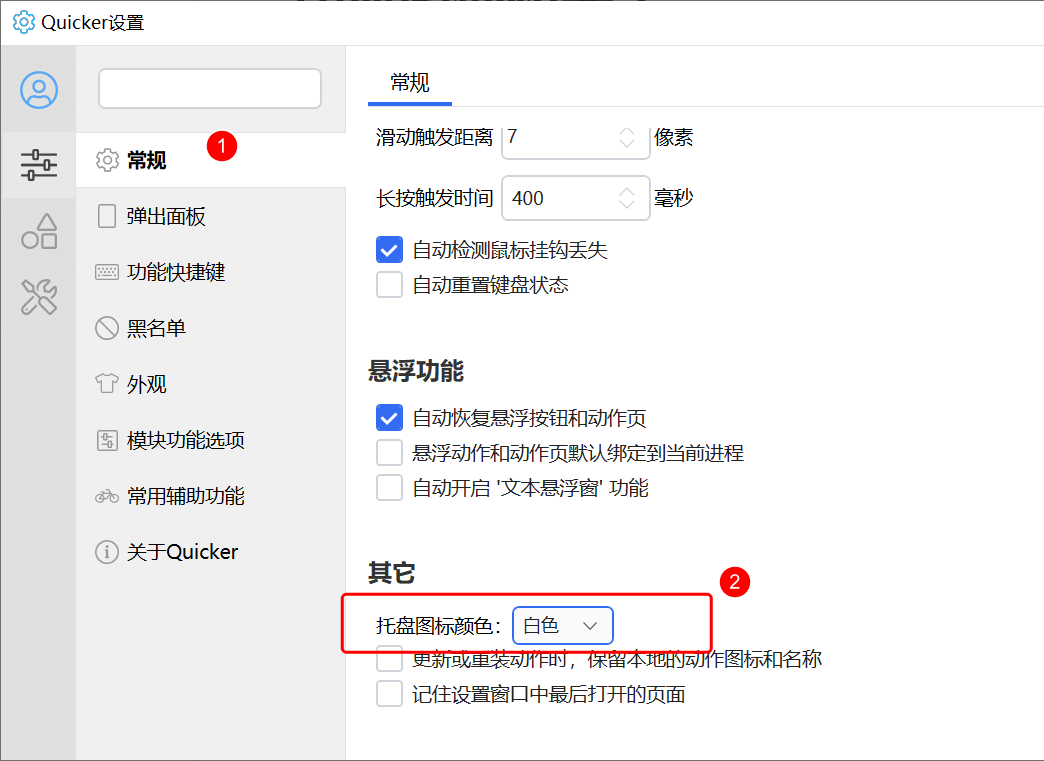The width and height of the screenshot is (1044, 761).
Task: Click the 毫秒 unit label
Action: click(x=674, y=198)
